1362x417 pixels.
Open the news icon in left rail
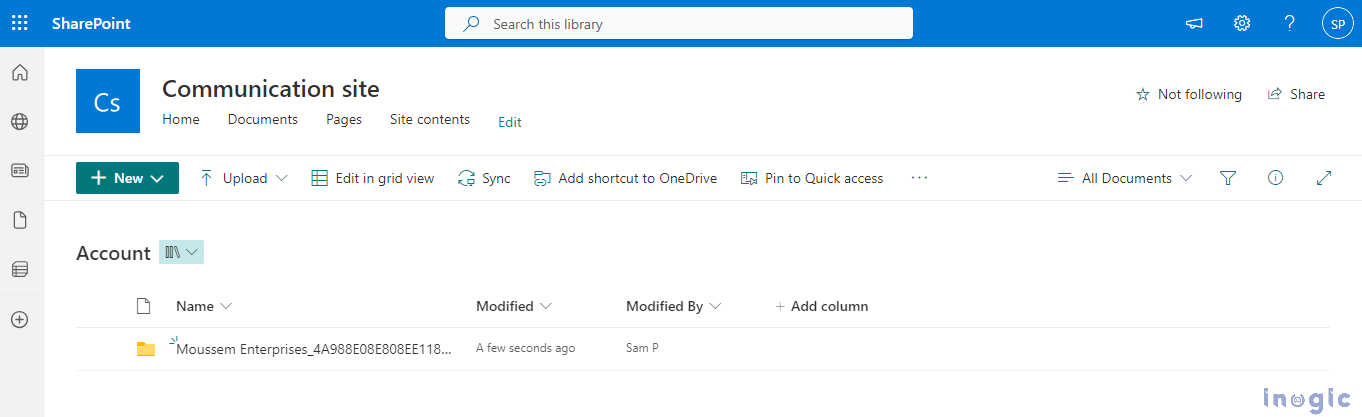click(x=20, y=170)
